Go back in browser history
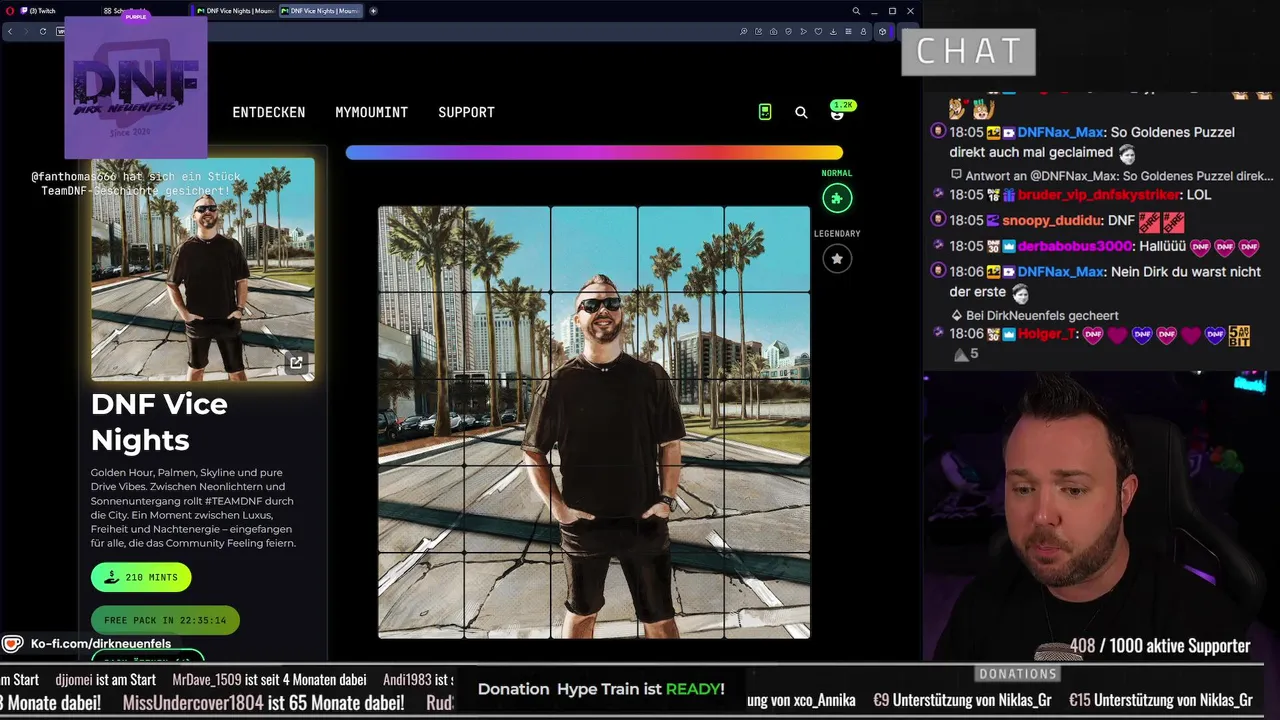Screen dimensions: 1280x720 10,31
